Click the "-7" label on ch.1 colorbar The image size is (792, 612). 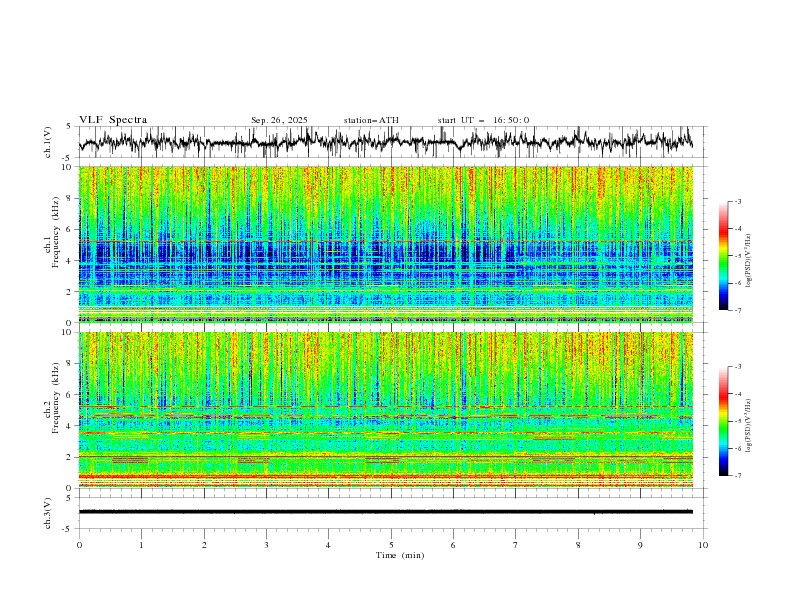738,310
